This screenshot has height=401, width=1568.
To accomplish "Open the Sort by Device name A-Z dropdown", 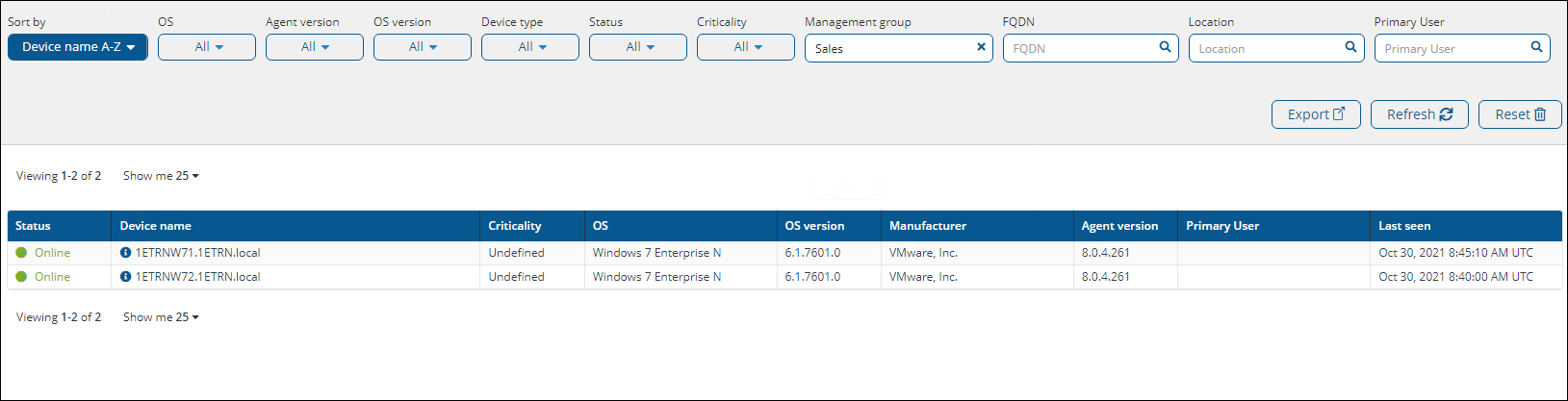I will 78,47.
